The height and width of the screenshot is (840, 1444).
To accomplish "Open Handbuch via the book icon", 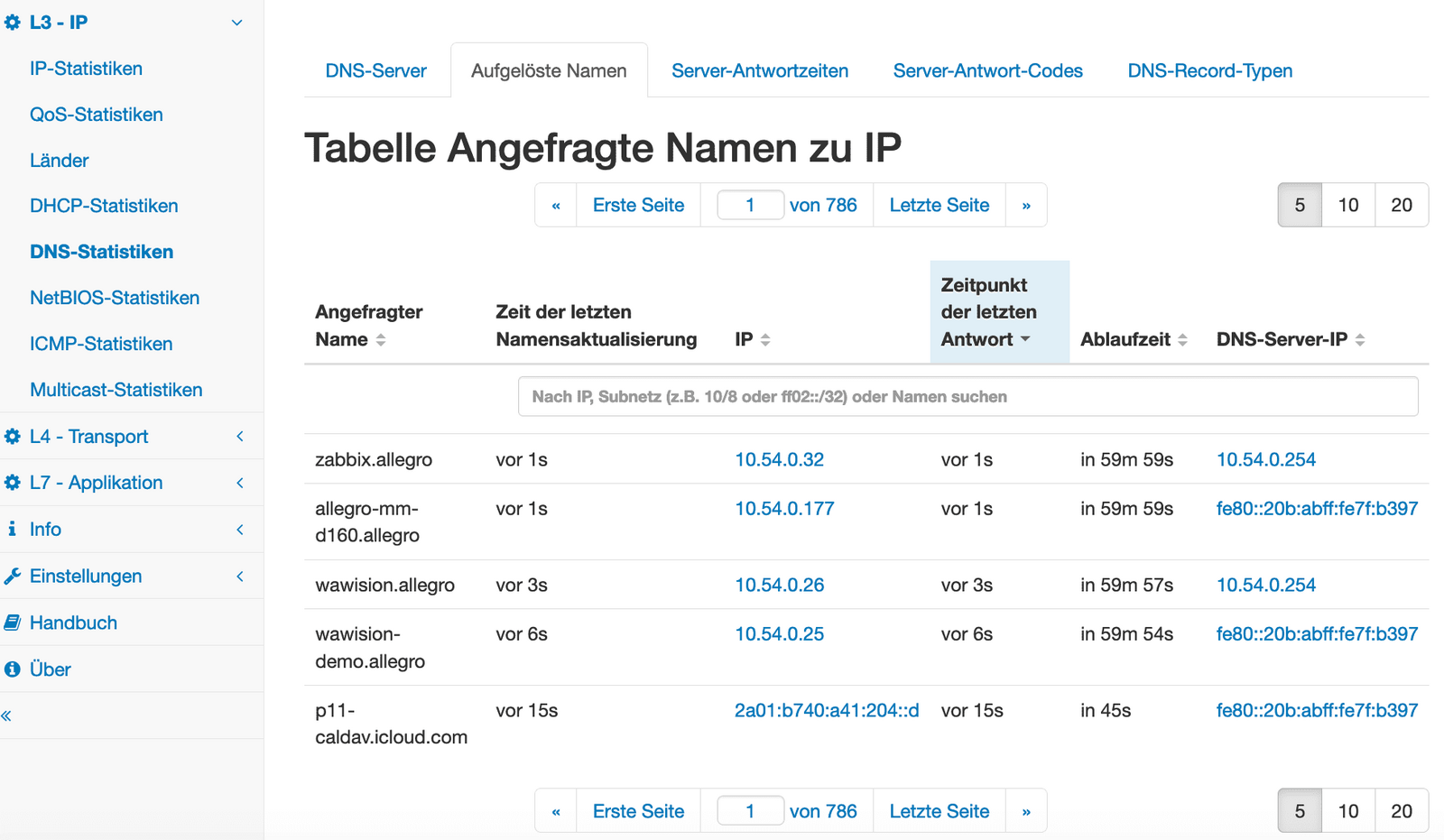I will [x=13, y=623].
